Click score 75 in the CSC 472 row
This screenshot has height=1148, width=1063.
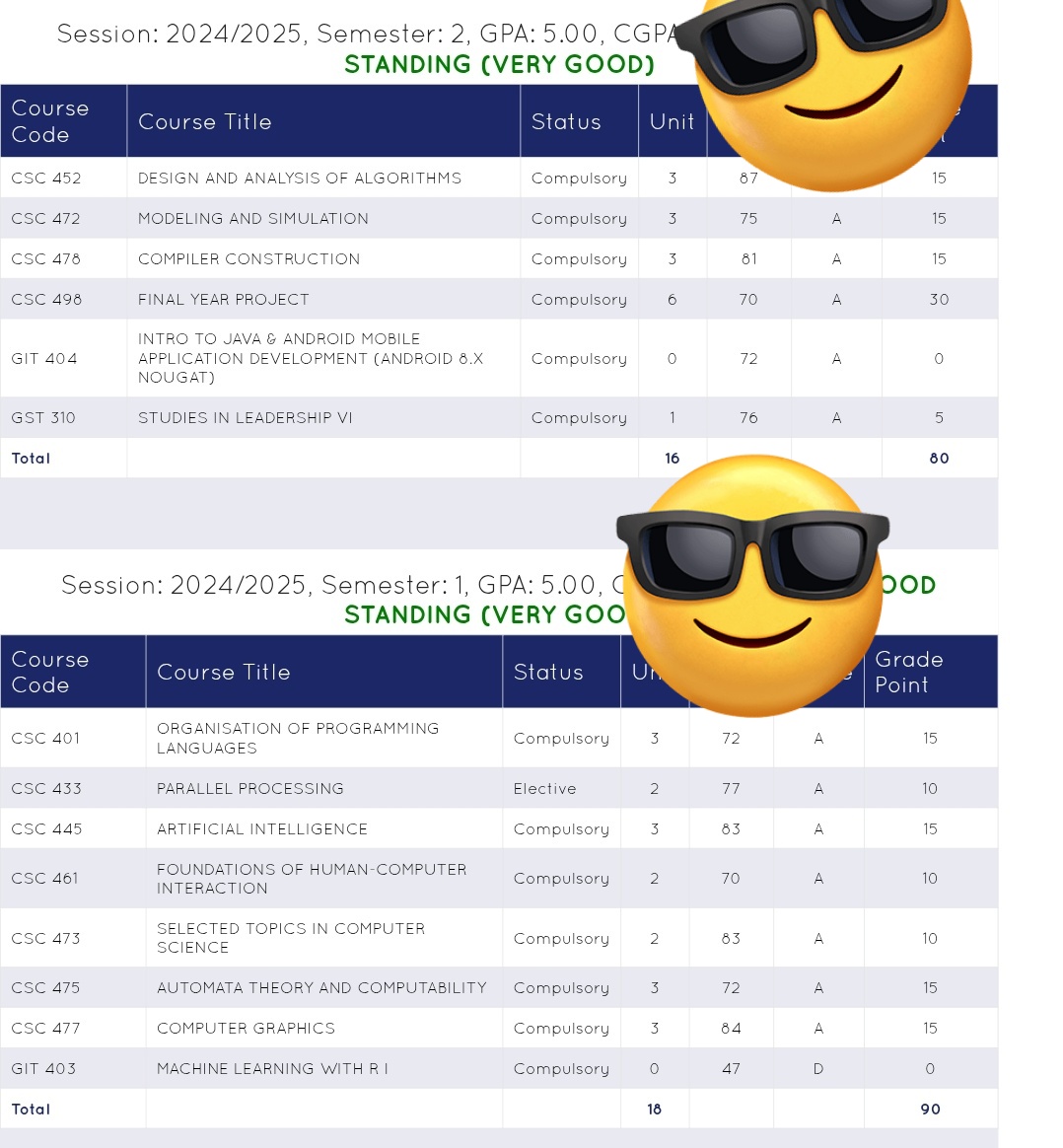[748, 218]
